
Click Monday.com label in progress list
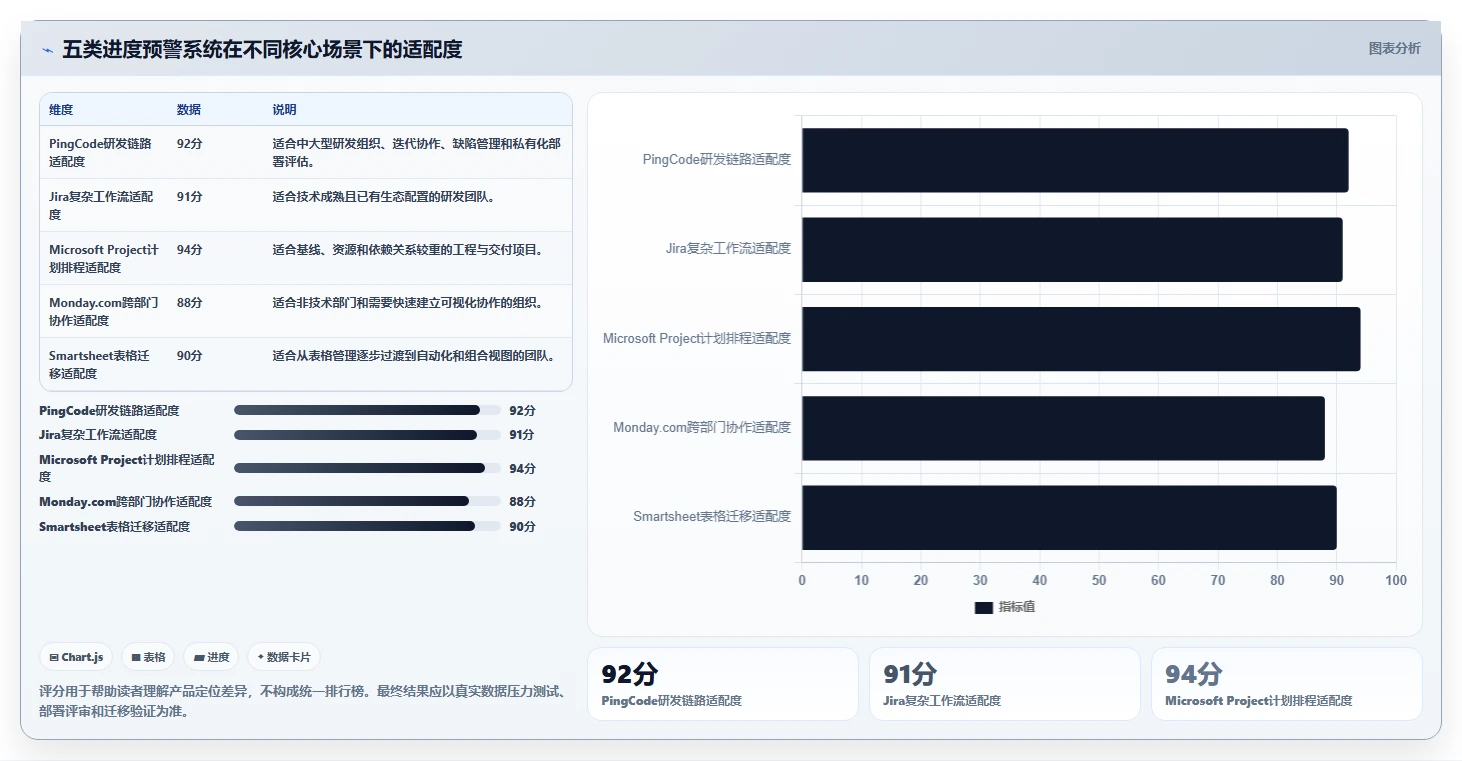[125, 501]
